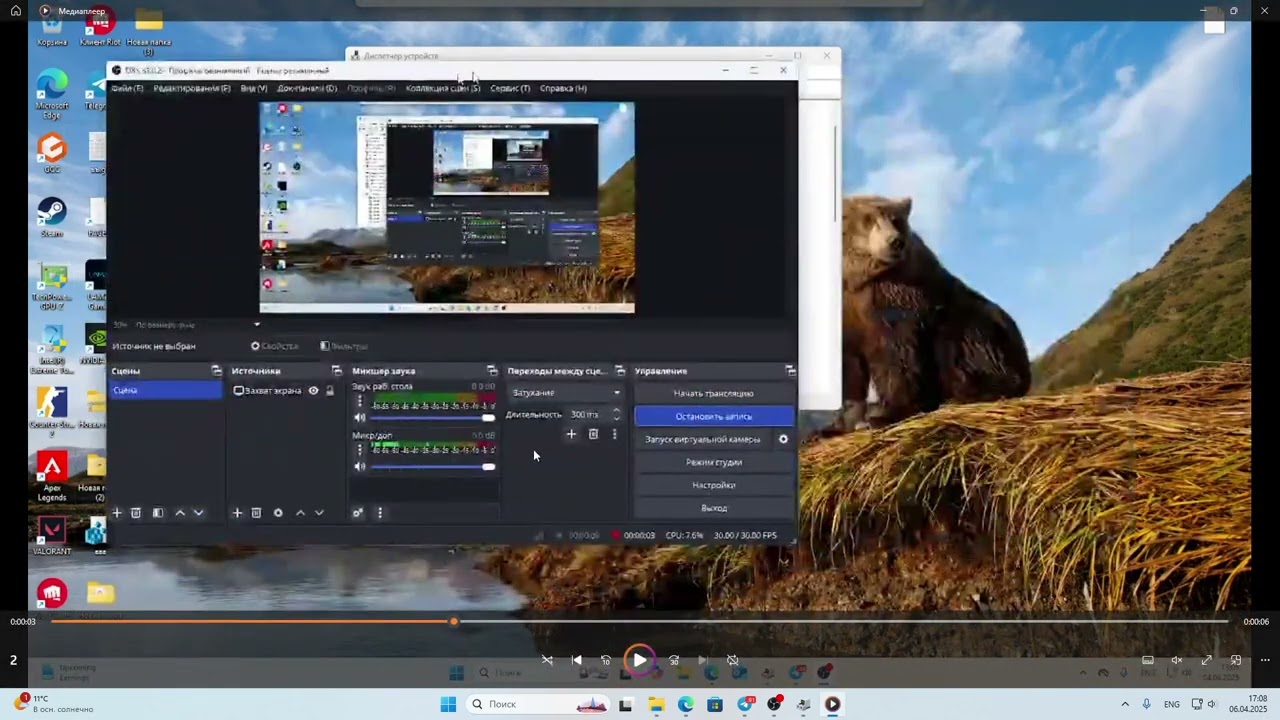Image resolution: width=1280 pixels, height=720 pixels.
Task: Open Редактирование menu in OBS
Action: coord(192,88)
